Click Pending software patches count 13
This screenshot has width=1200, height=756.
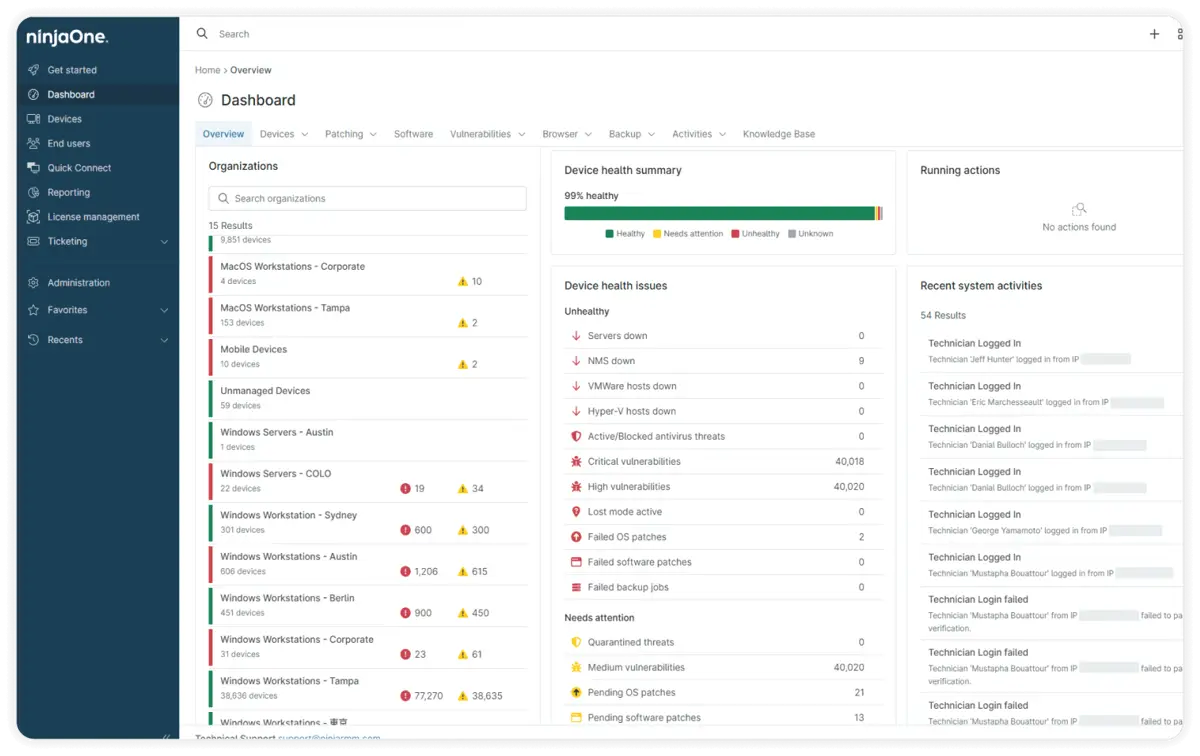pyautogui.click(x=859, y=717)
